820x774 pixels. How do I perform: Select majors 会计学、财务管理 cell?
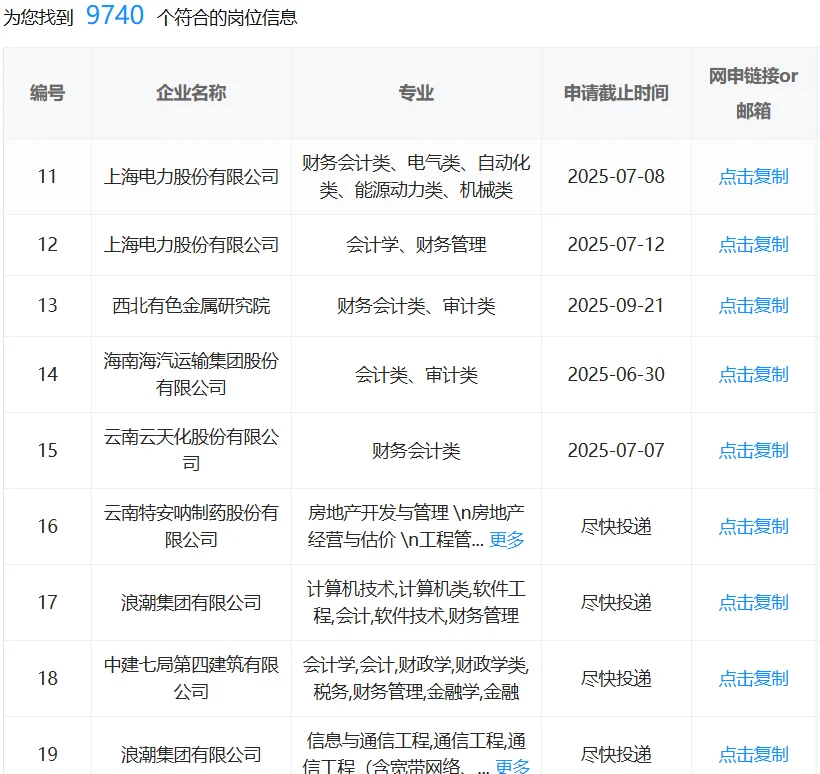click(x=416, y=245)
